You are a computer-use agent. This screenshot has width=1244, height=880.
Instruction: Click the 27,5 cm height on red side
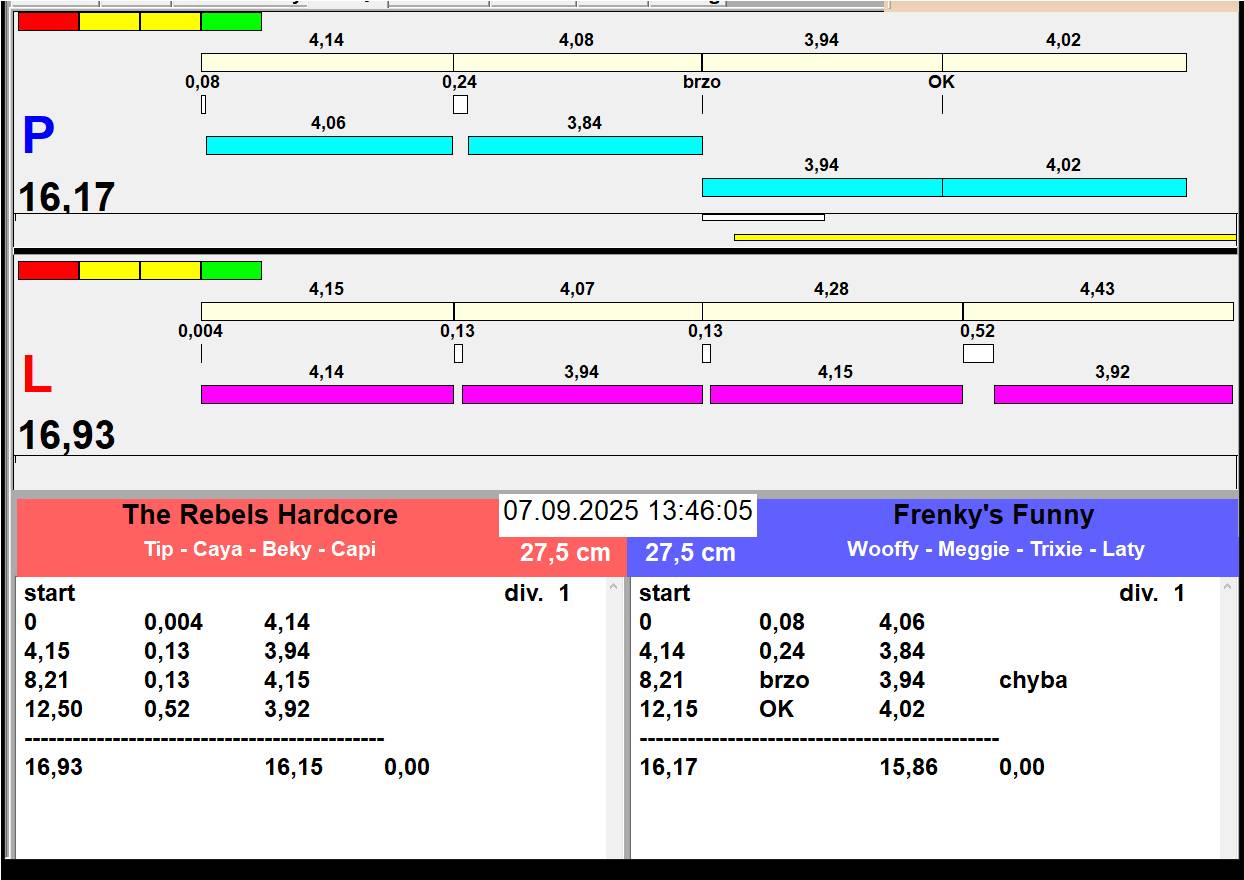(x=564, y=552)
